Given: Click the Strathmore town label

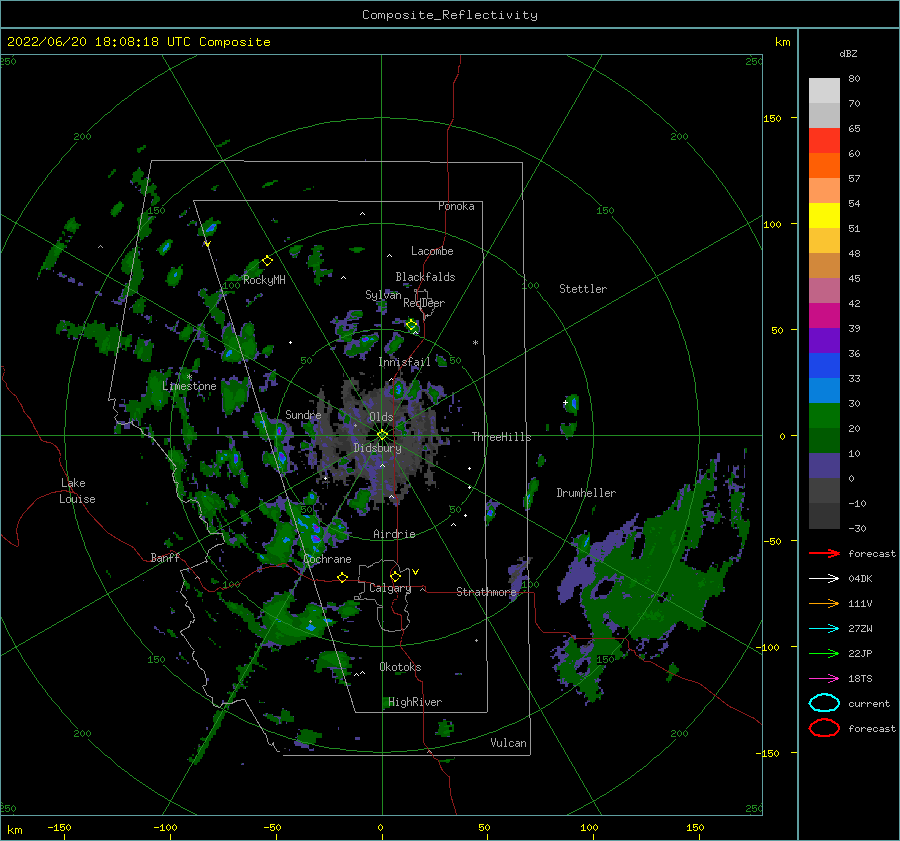Looking at the screenshot, I should (486, 592).
